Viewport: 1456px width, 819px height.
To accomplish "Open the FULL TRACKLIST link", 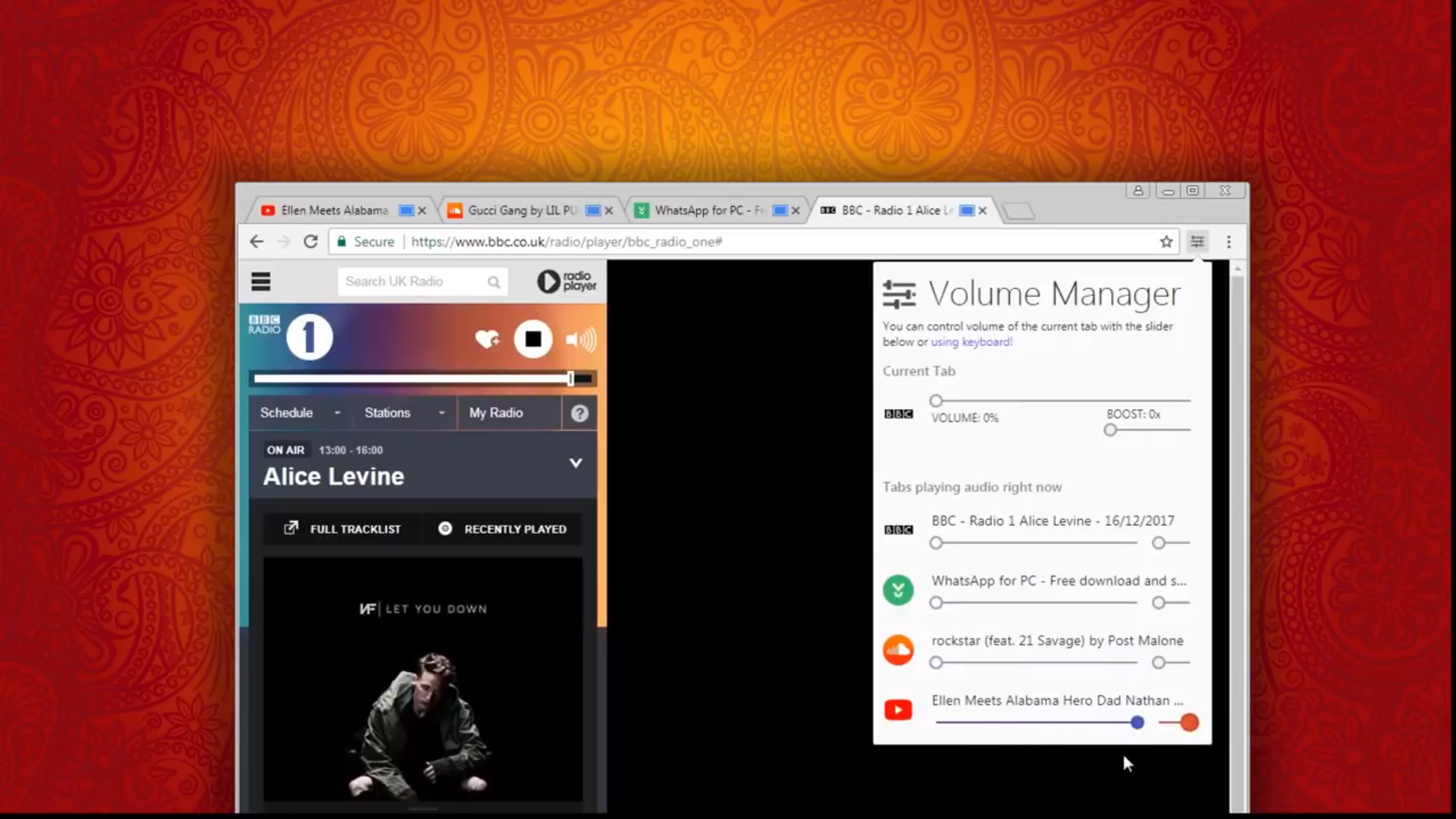I will click(x=342, y=529).
